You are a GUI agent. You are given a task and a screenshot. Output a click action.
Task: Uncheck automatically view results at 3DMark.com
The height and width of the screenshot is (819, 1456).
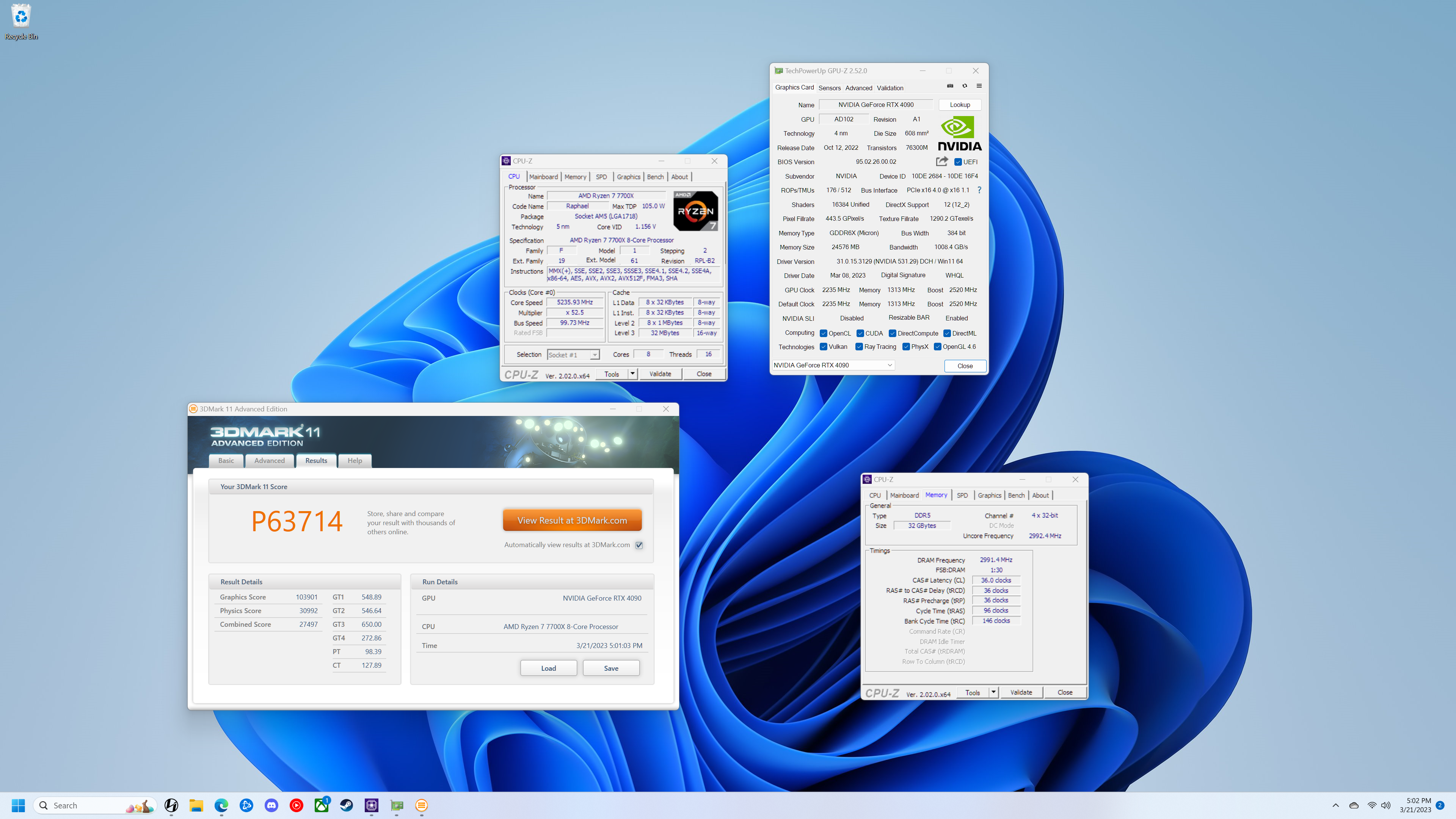click(x=639, y=545)
